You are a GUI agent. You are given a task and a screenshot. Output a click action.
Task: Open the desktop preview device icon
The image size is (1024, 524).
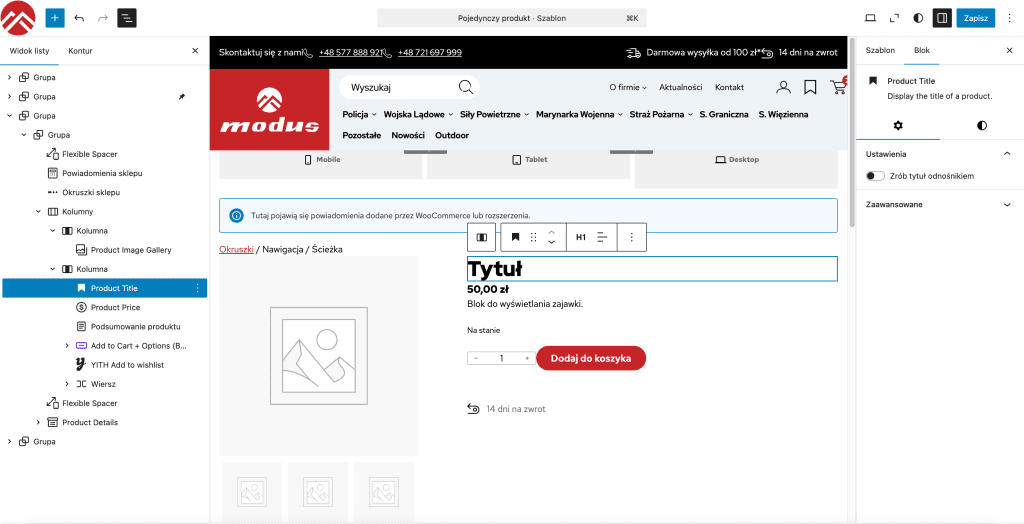870,18
